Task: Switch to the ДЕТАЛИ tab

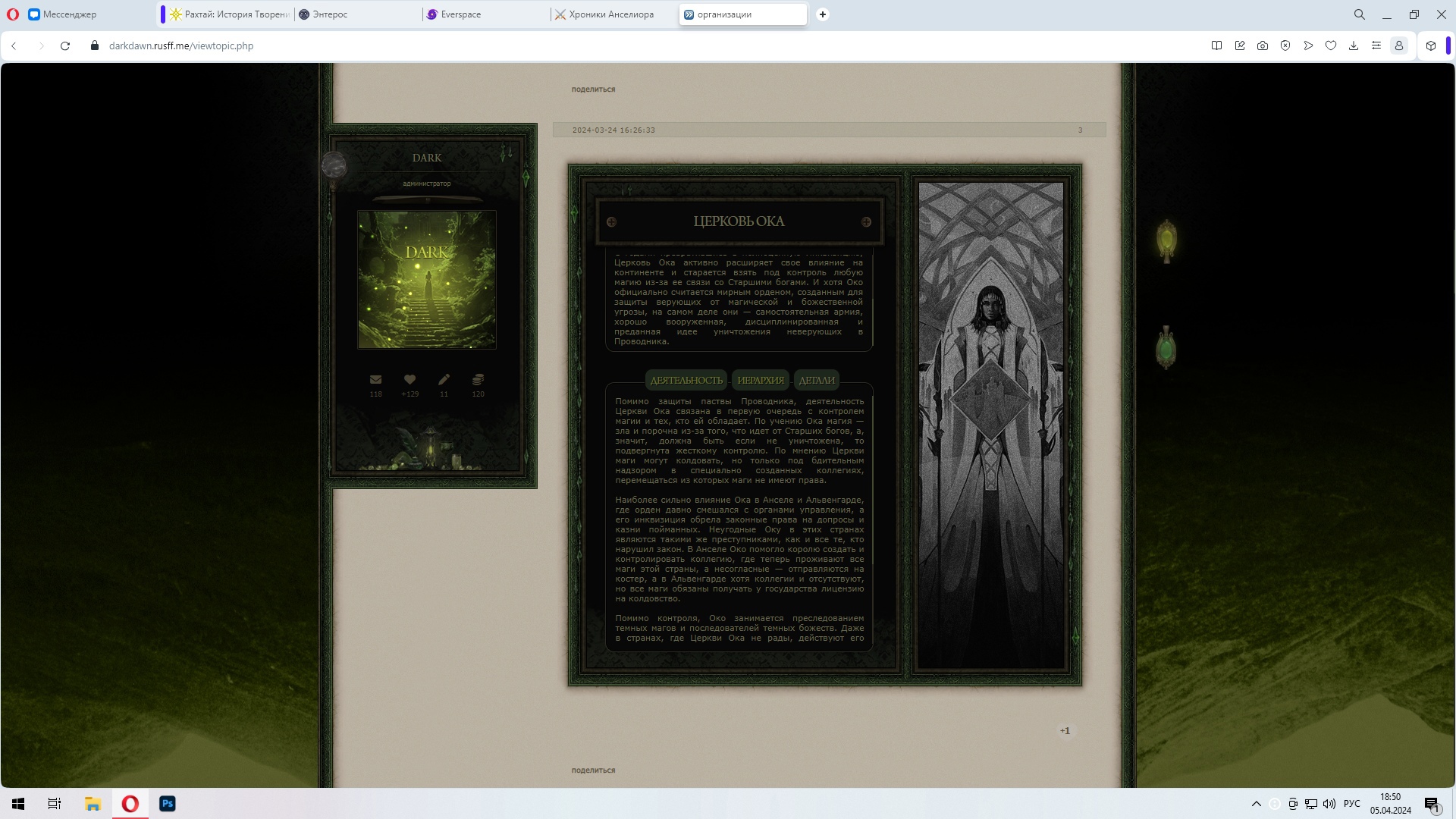Action: point(817,380)
